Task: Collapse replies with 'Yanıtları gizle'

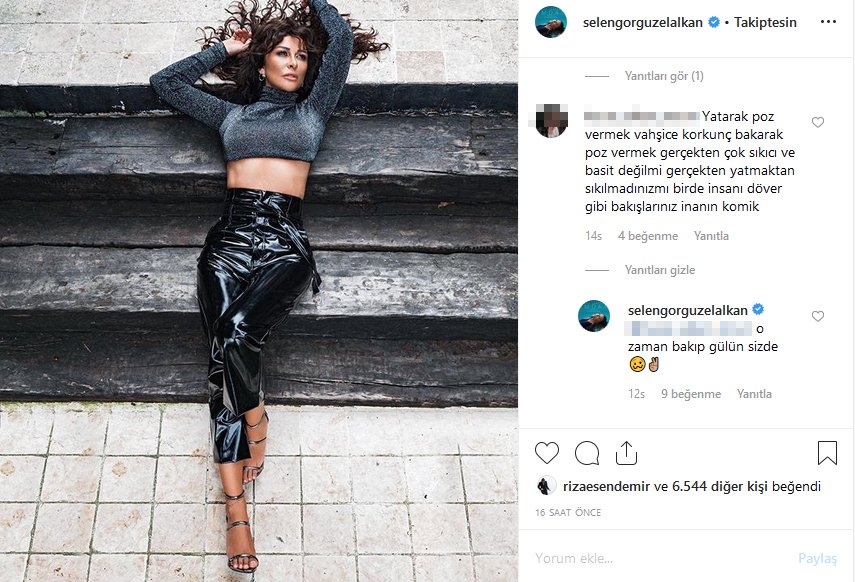Action: (x=660, y=269)
